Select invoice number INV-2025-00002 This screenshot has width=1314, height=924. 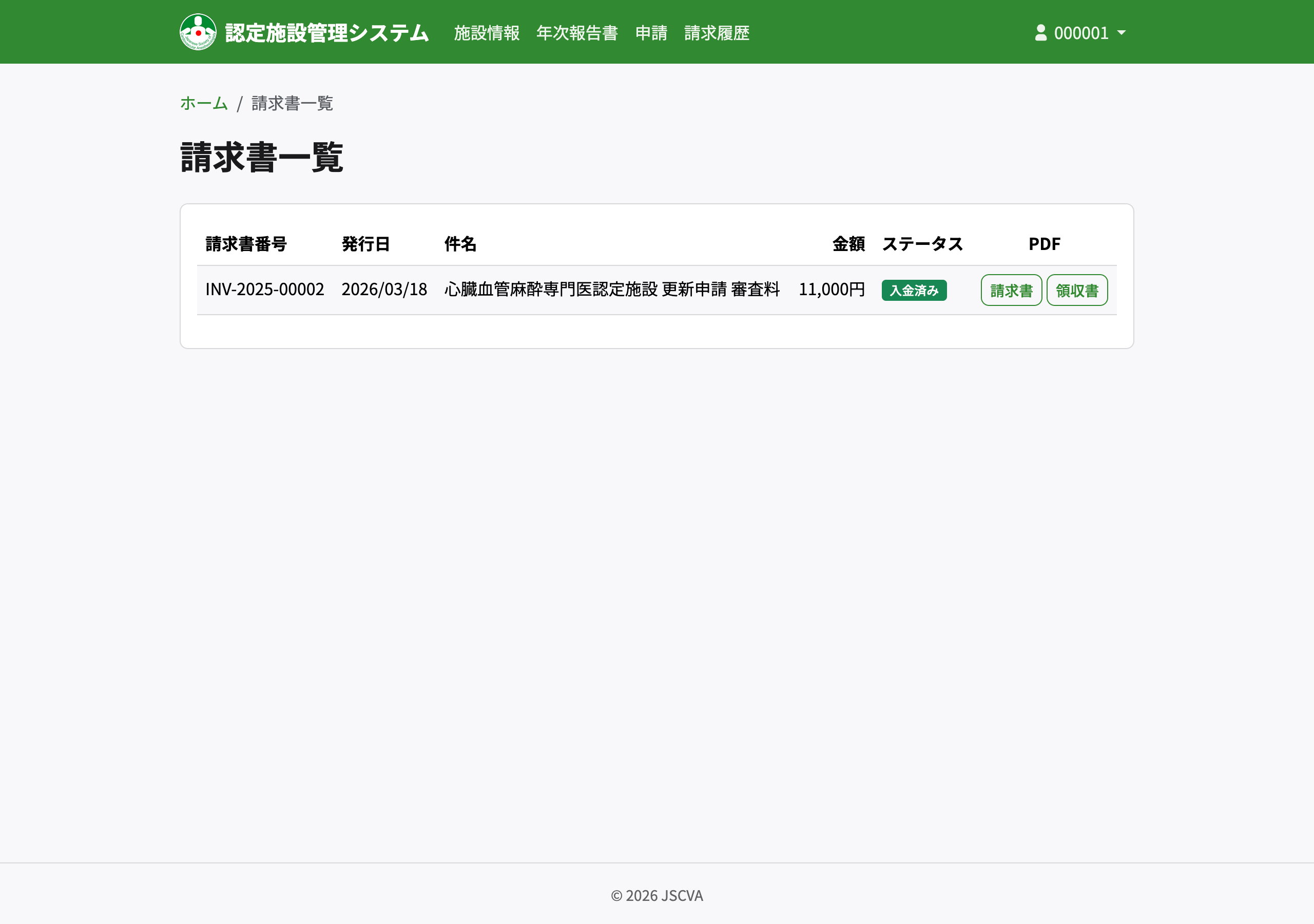[x=265, y=290]
